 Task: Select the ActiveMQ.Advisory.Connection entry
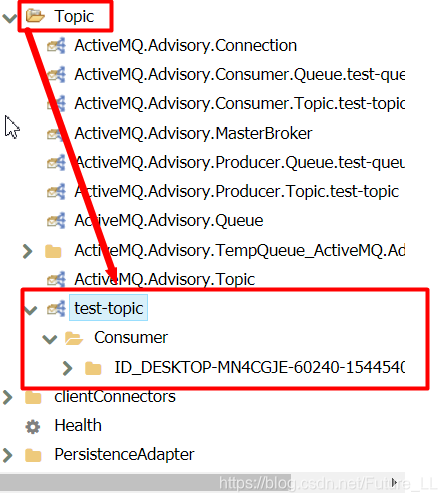click(x=186, y=46)
